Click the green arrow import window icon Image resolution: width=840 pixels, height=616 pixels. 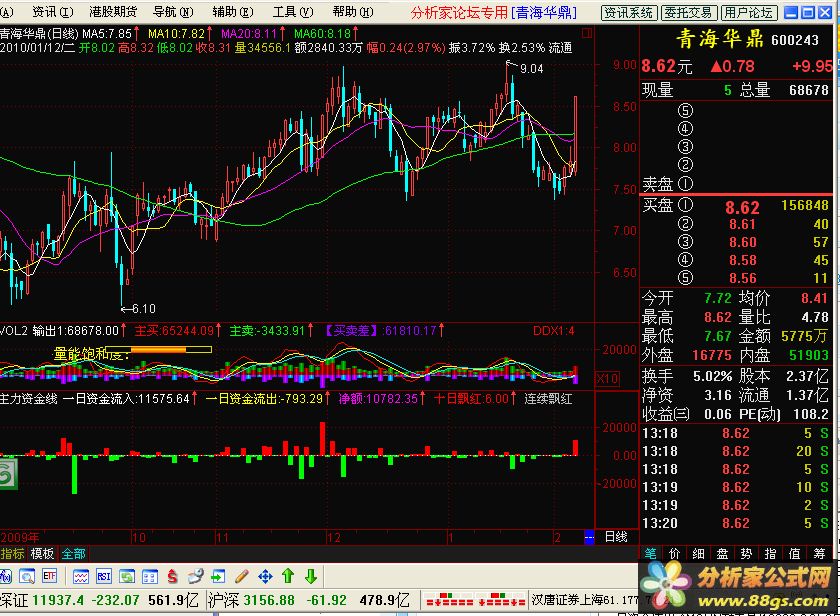pos(218,576)
